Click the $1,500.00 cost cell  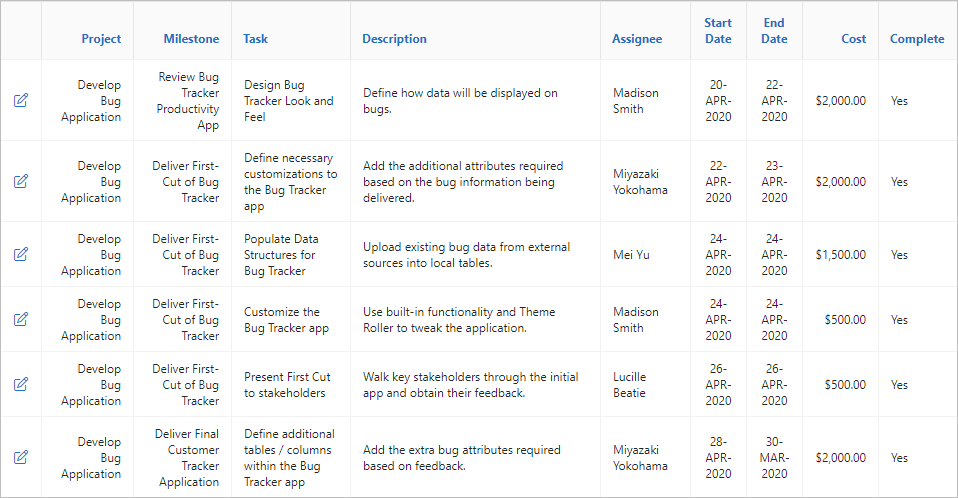(841, 255)
